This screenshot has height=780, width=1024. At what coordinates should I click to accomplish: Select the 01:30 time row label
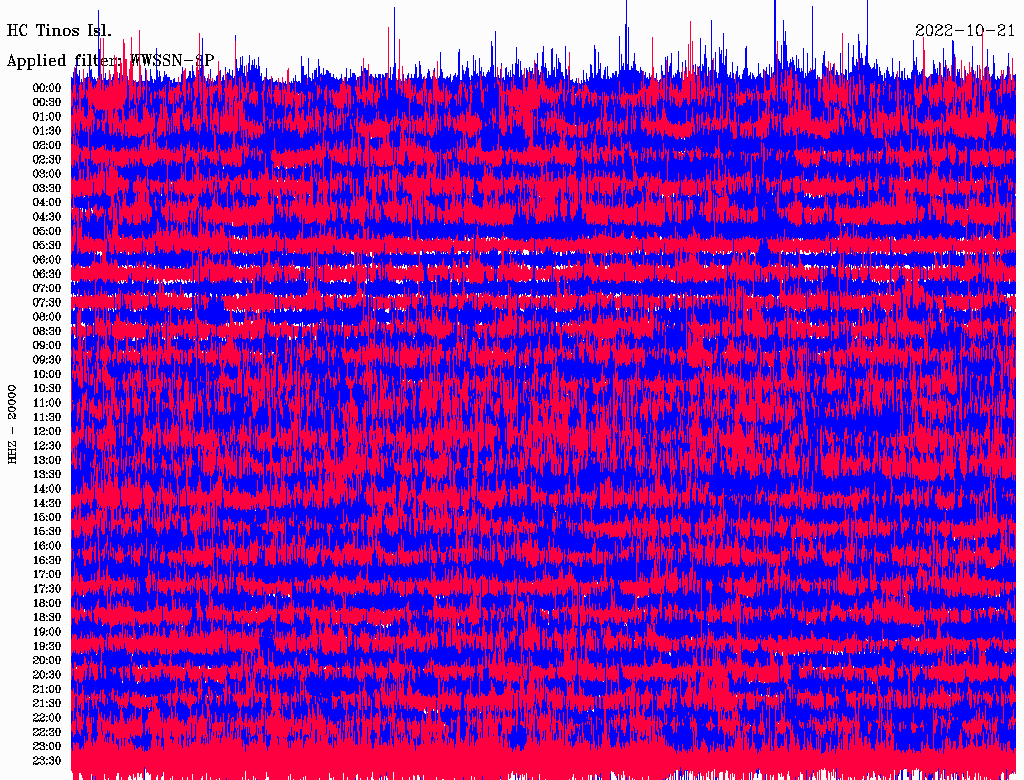[x=47, y=131]
